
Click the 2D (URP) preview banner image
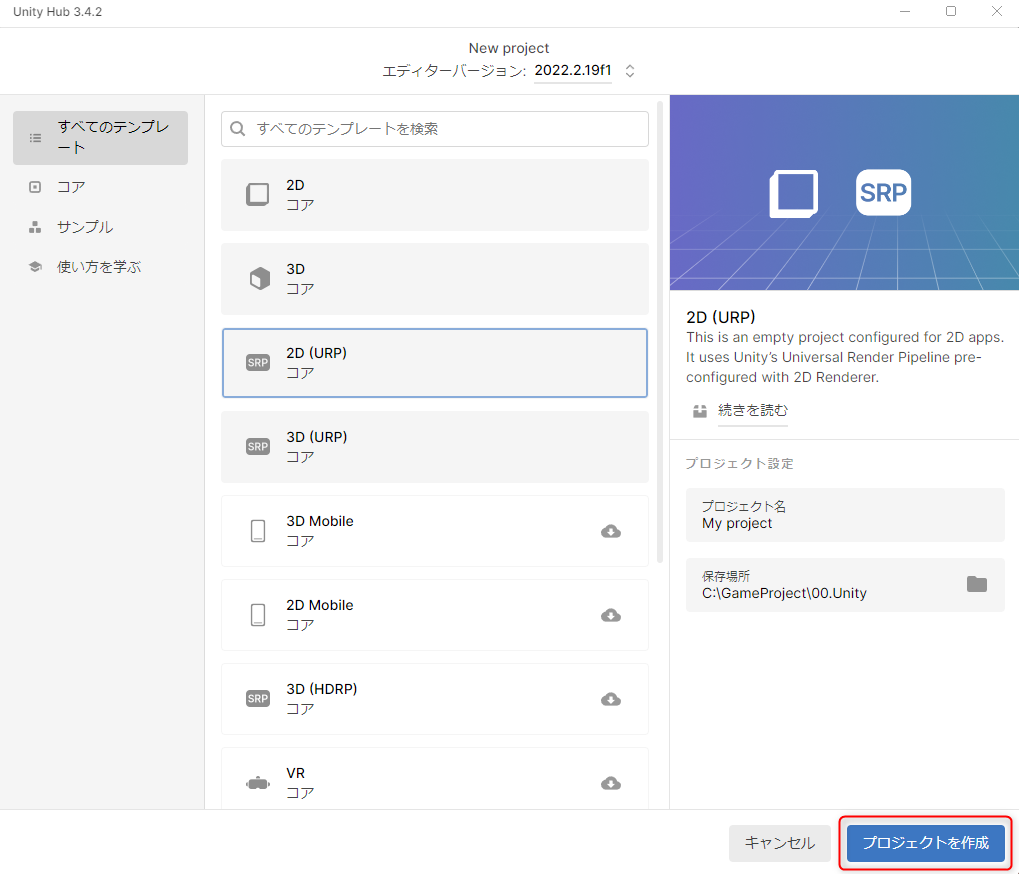(844, 192)
